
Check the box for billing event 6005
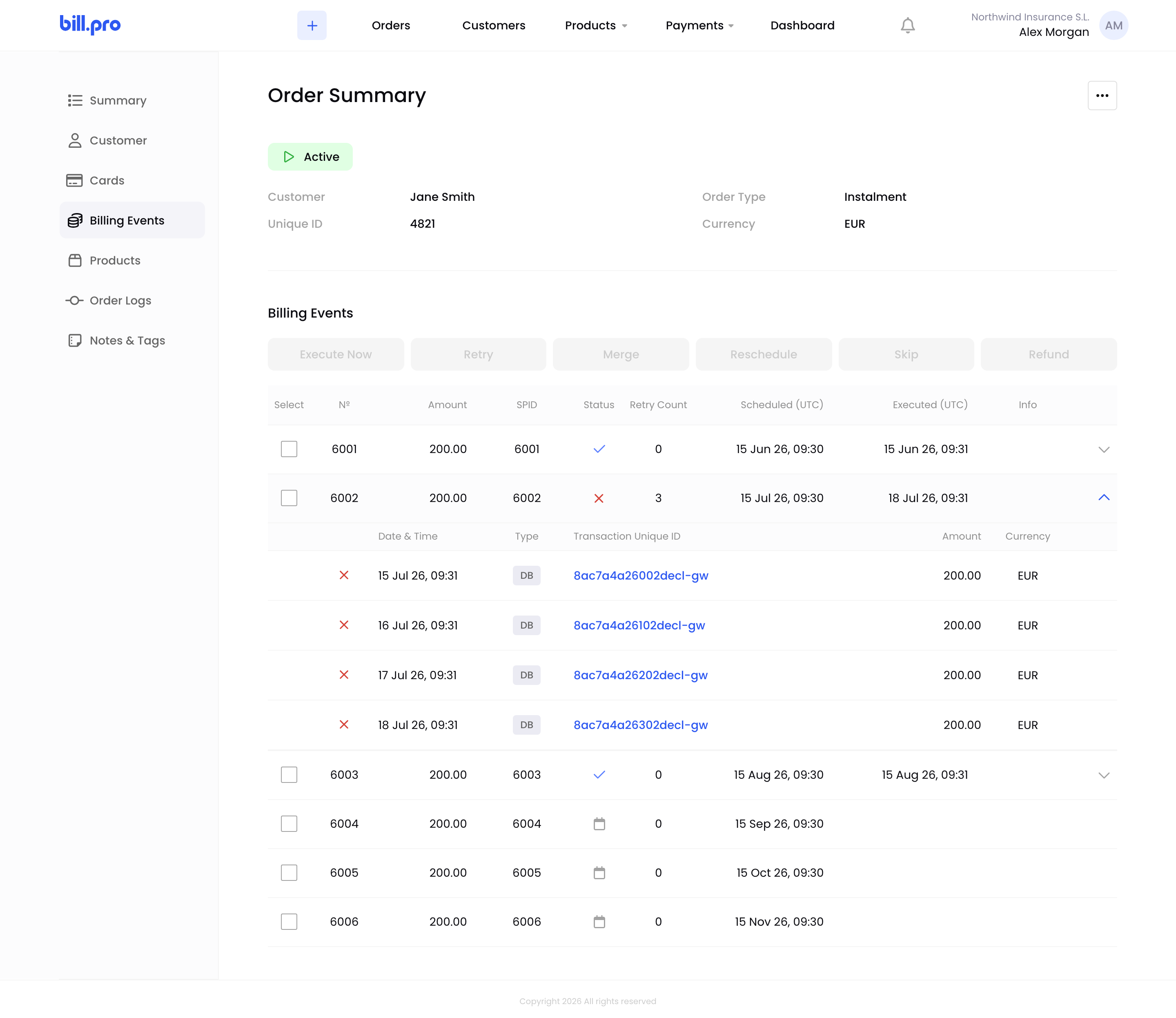tap(289, 873)
